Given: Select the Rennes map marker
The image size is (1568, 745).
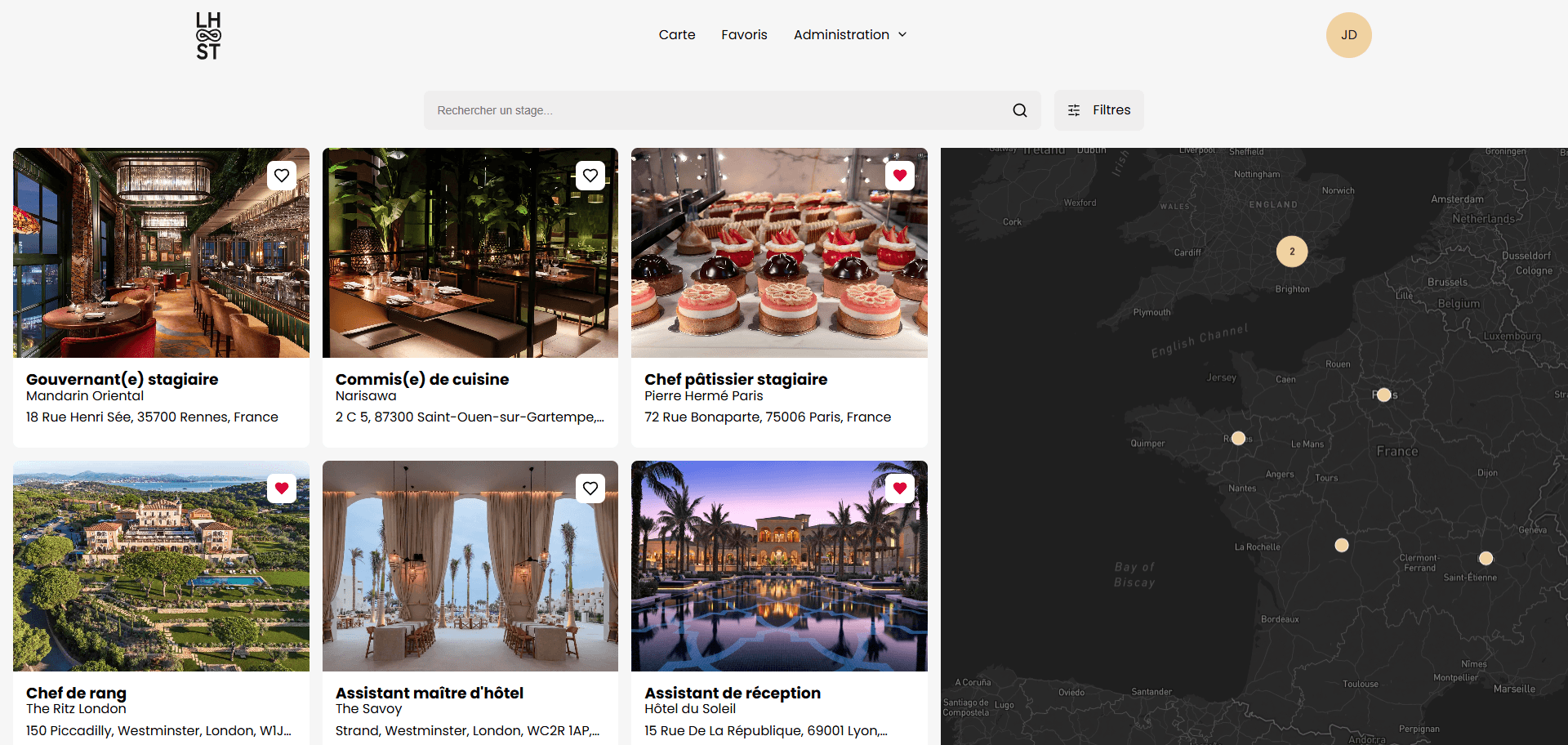Looking at the screenshot, I should coord(1238,438).
